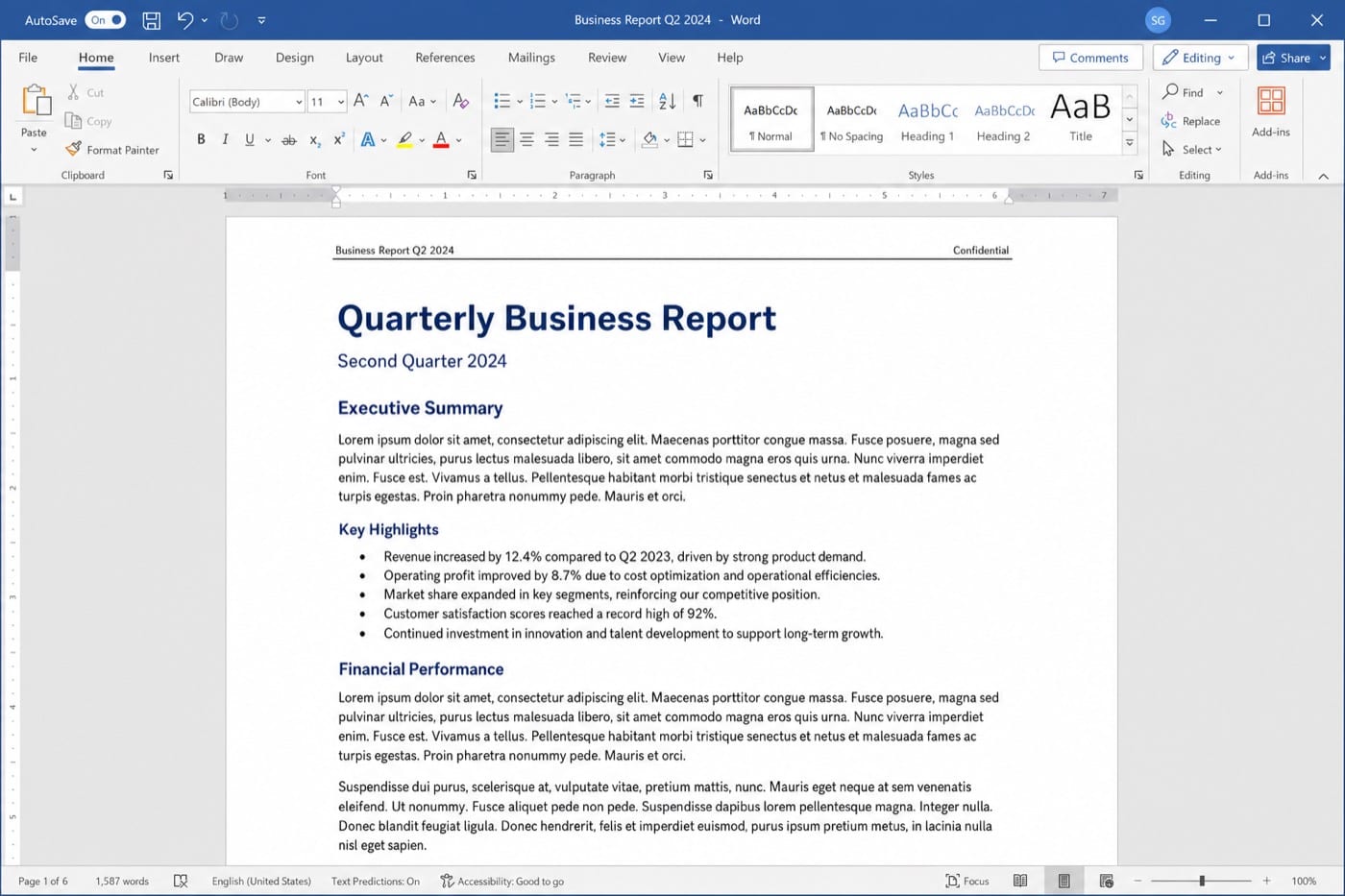Expand the Styles gallery
The height and width of the screenshot is (896, 1345).
(x=1130, y=142)
